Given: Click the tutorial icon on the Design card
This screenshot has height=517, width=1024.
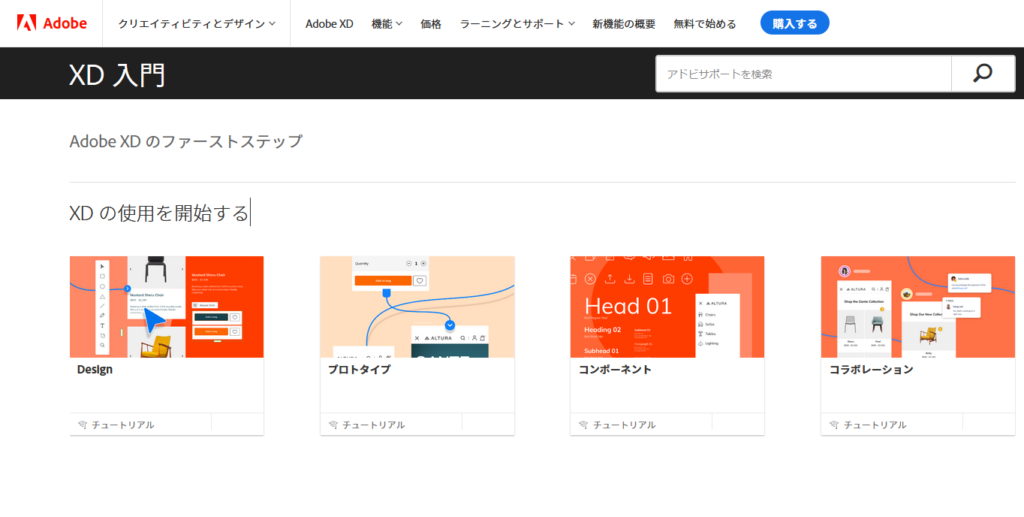Looking at the screenshot, I should [82, 425].
